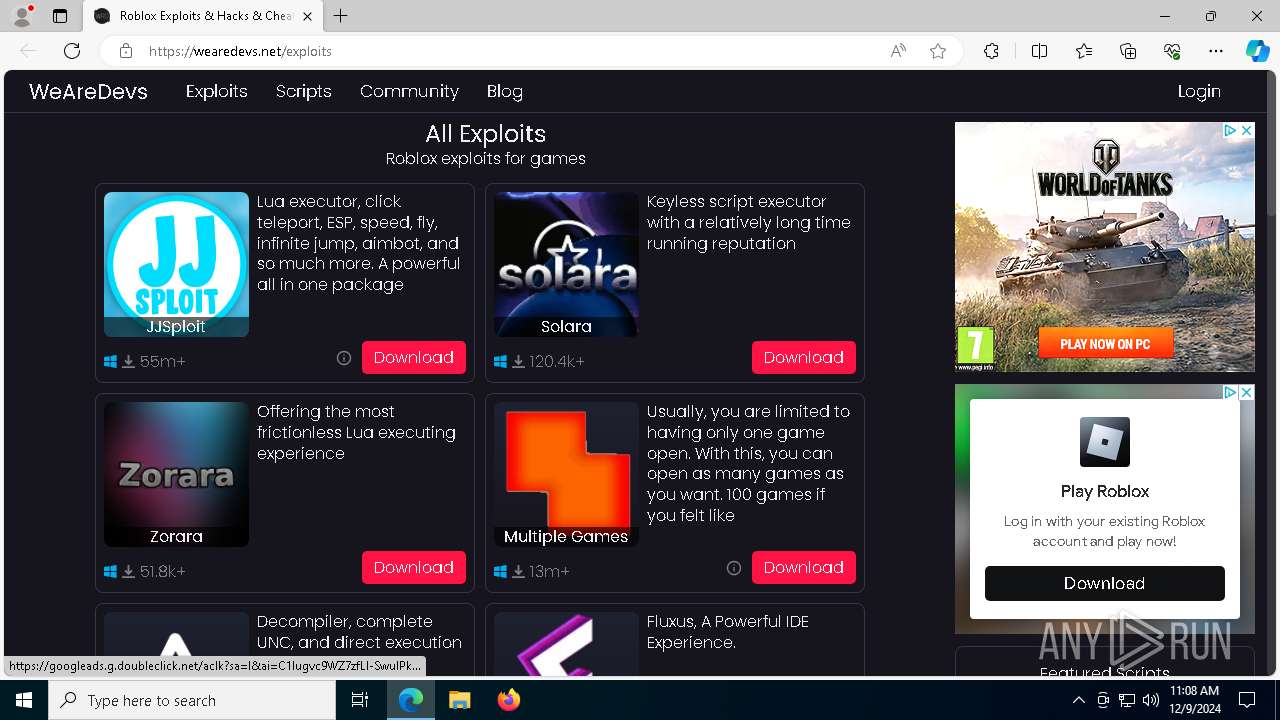This screenshot has width=1280, height=720.
Task: Open the Blog menu item
Action: [x=505, y=91]
